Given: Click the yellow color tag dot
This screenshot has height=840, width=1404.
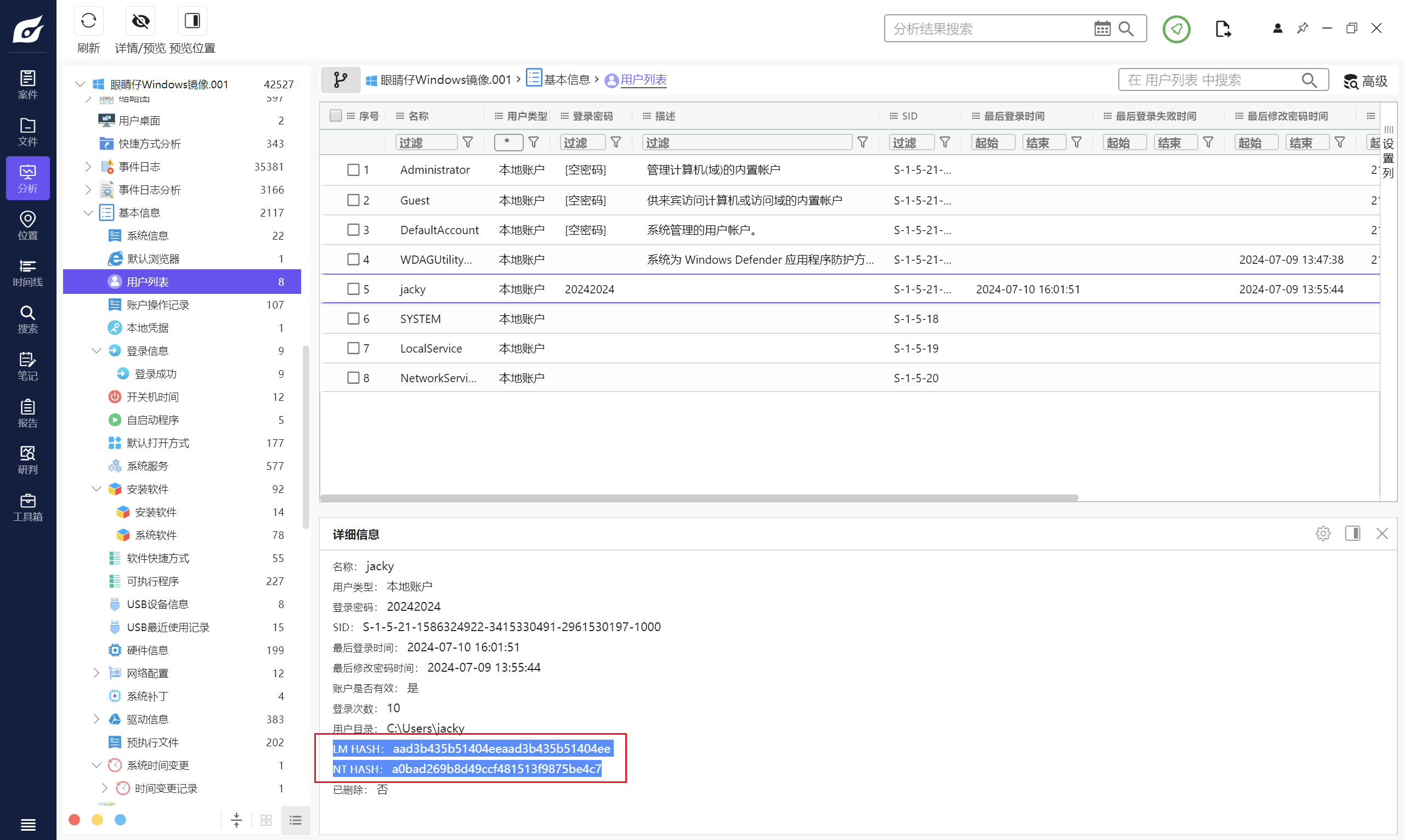Looking at the screenshot, I should 98,820.
